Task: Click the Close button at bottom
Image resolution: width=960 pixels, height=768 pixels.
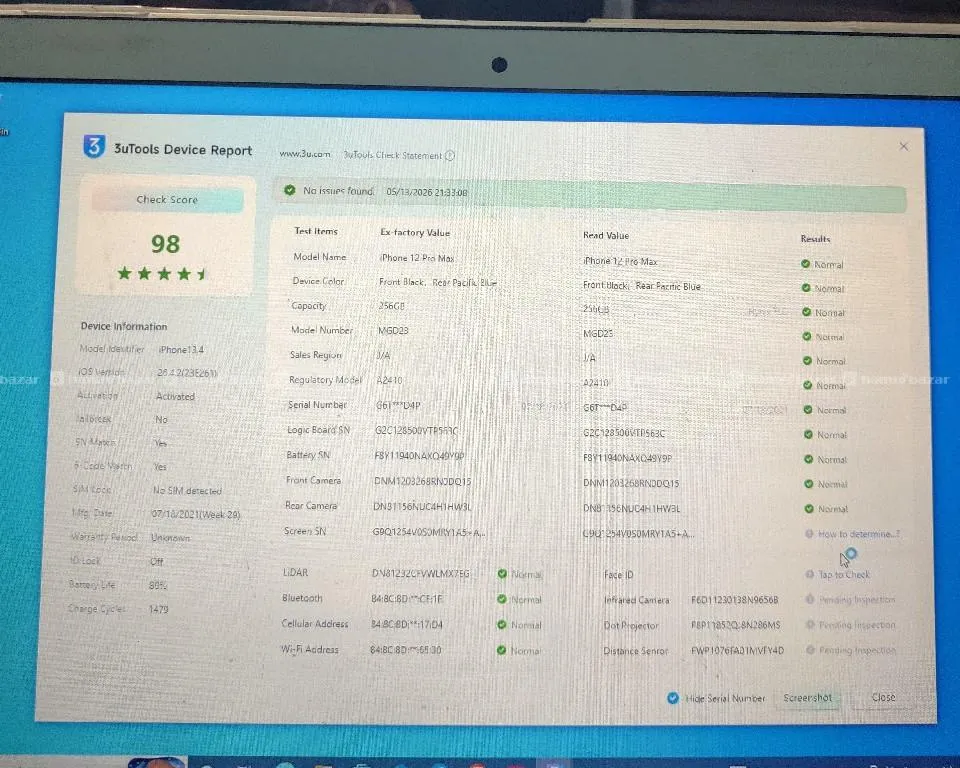Action: coord(883,697)
